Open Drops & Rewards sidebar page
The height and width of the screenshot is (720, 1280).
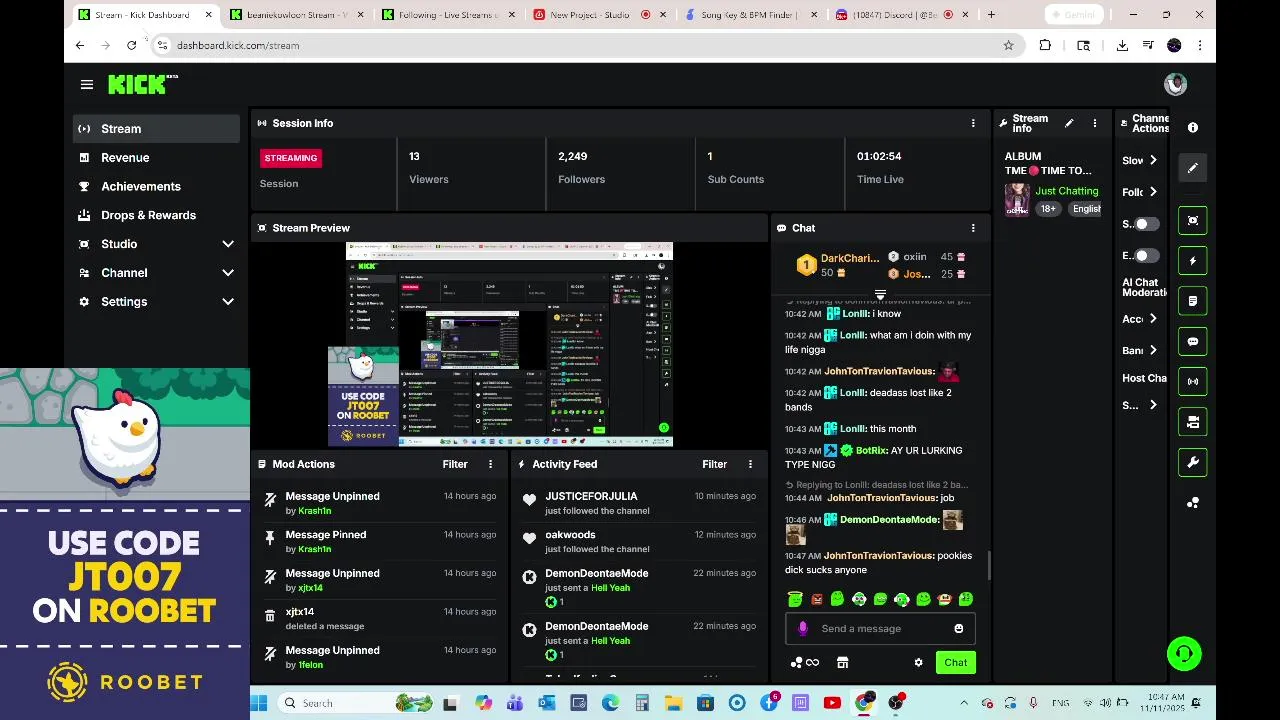point(156,215)
